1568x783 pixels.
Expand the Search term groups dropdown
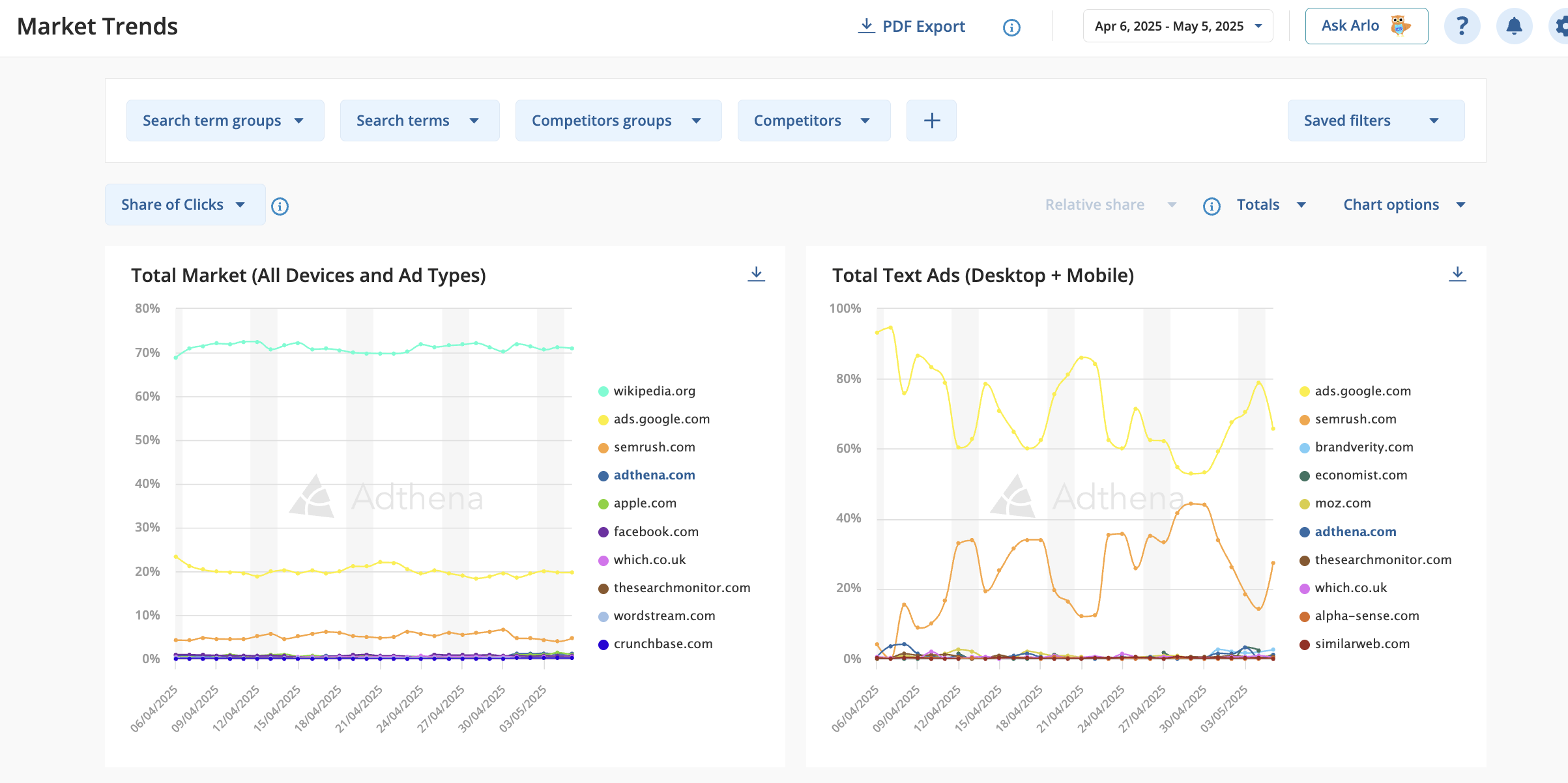[225, 121]
